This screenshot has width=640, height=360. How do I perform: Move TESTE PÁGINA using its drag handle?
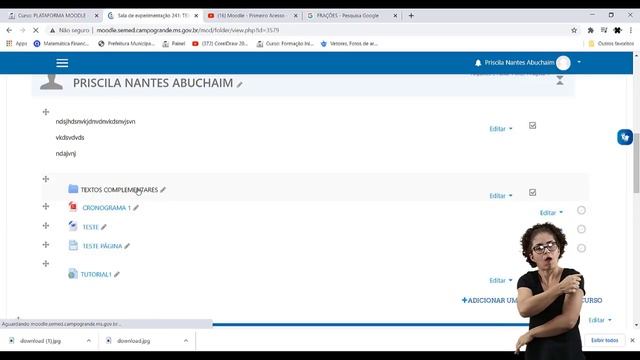[x=46, y=244]
